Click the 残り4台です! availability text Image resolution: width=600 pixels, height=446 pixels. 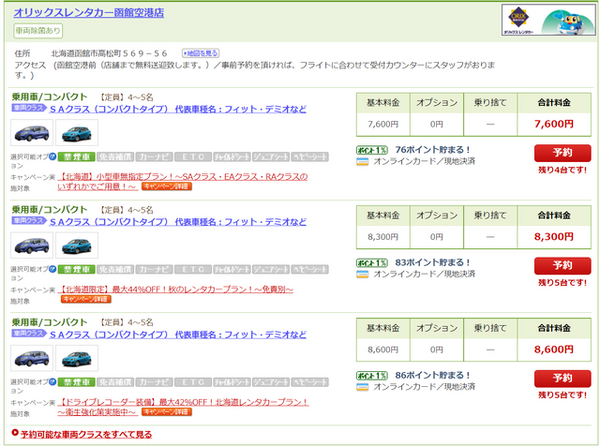point(562,170)
